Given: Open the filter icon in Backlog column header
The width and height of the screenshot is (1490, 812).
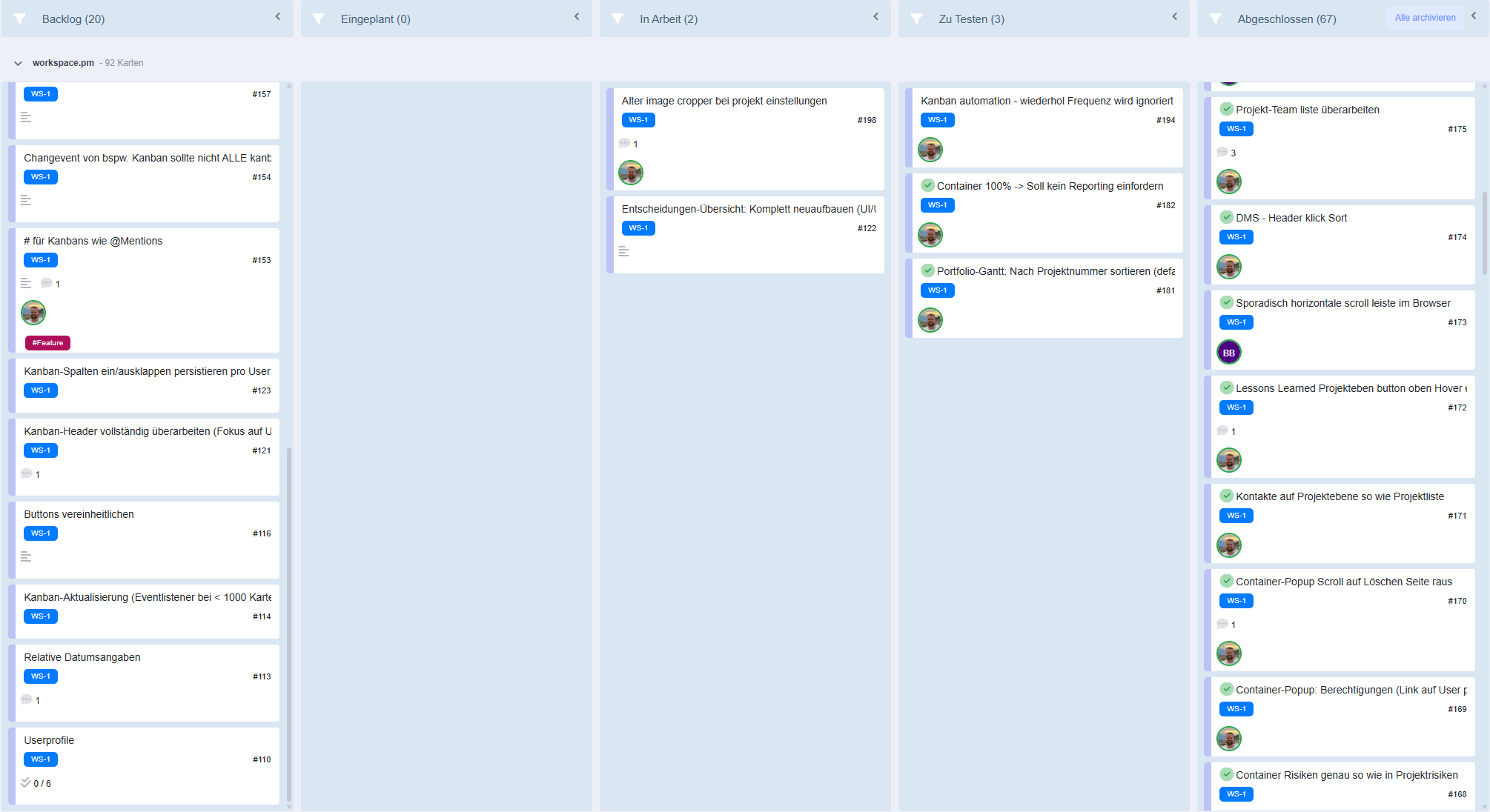Looking at the screenshot, I should 20,19.
